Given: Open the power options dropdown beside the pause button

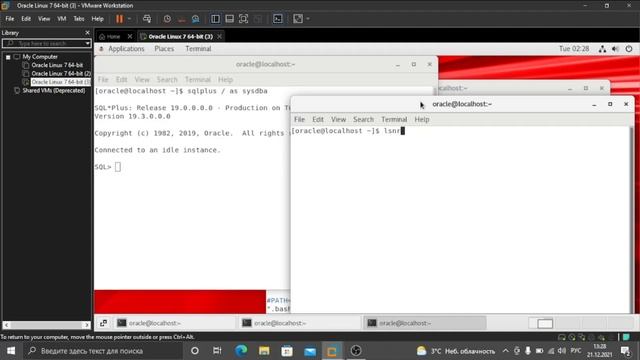Looking at the screenshot, I should pyautogui.click(x=129, y=19).
